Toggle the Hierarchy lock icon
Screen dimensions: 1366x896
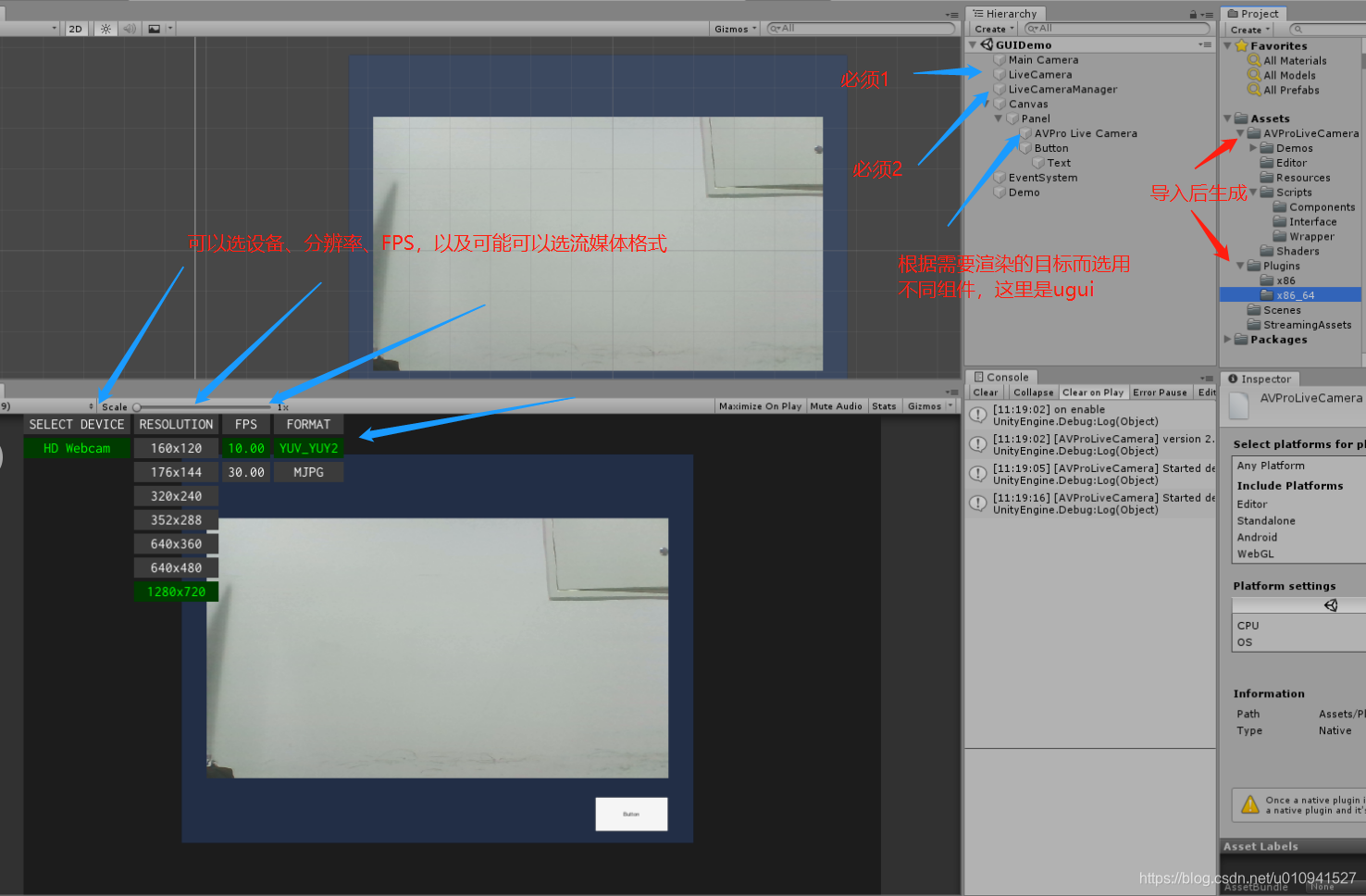click(x=1194, y=15)
